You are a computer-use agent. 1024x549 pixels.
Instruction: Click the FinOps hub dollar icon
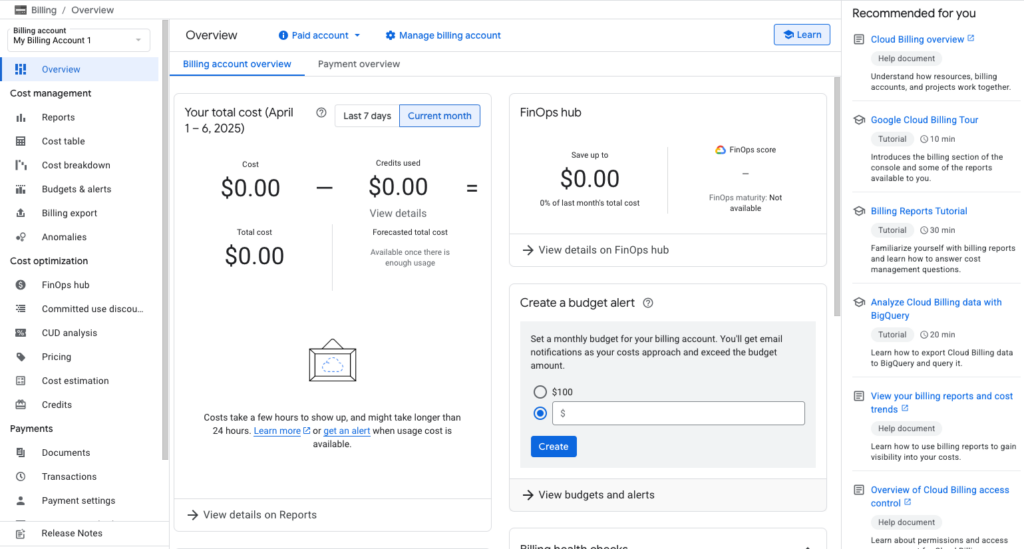pyautogui.click(x=21, y=285)
